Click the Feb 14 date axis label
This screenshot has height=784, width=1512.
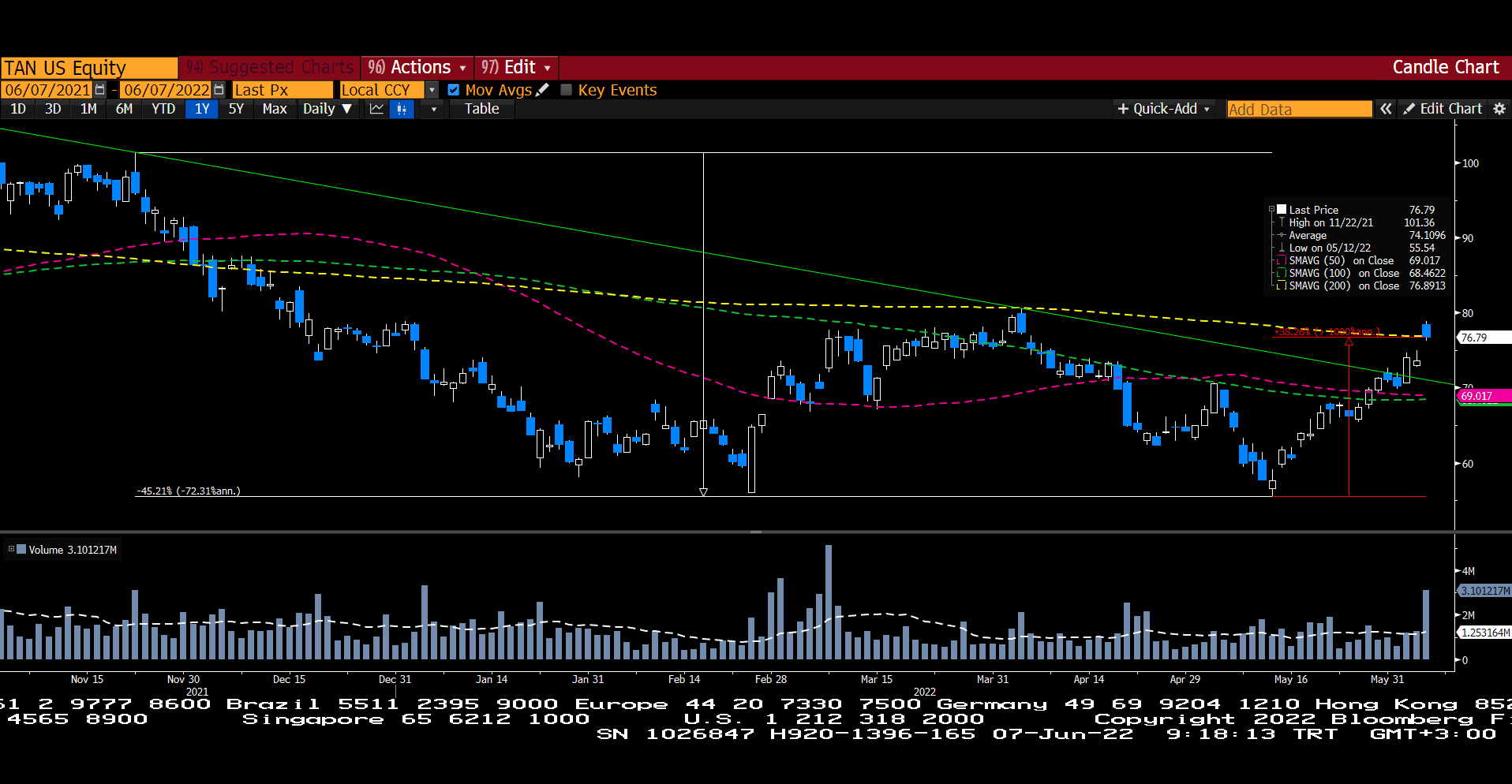click(683, 679)
